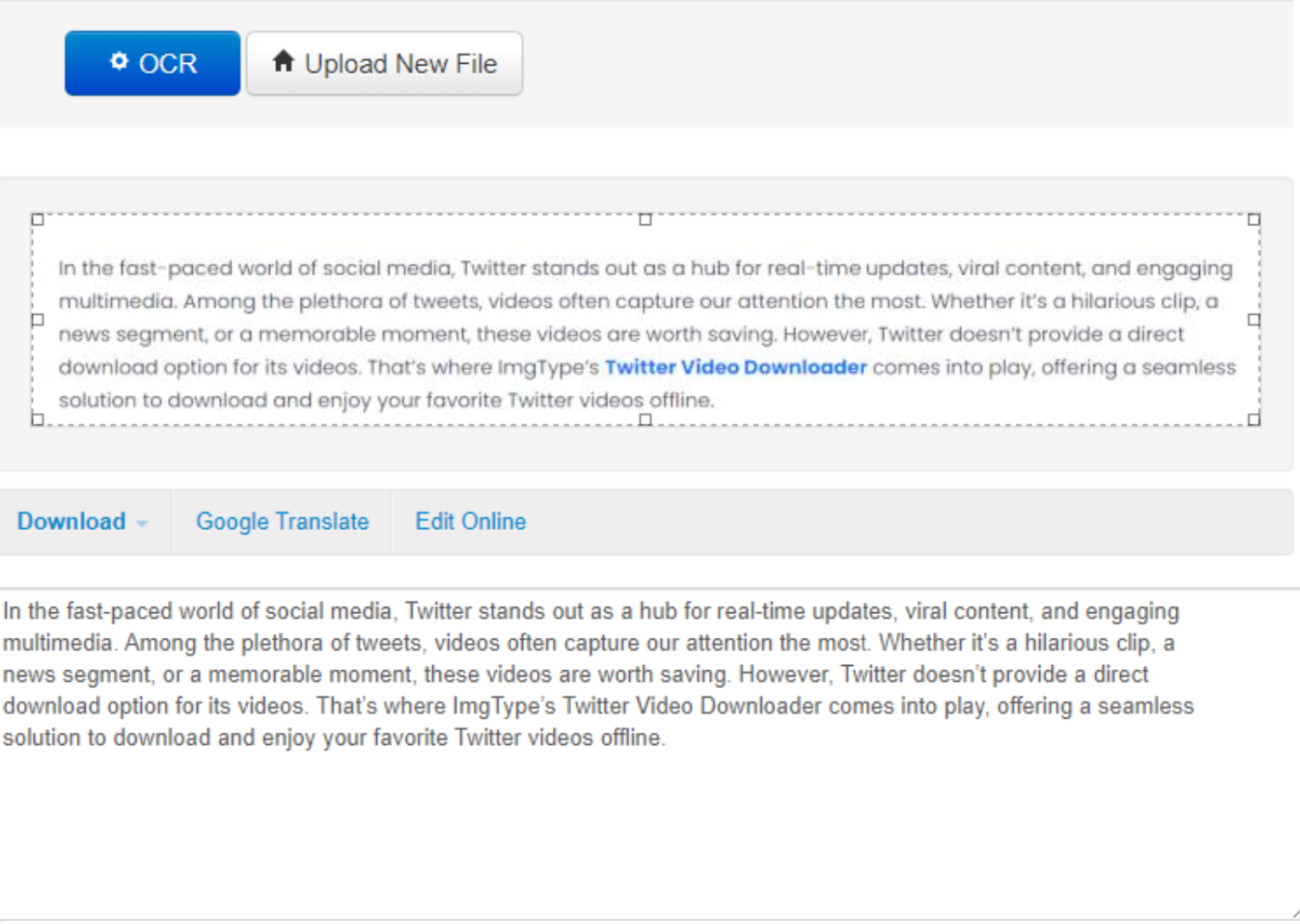Screen dimensions: 1300x924
Task: Click 'solution to download and enjoy' in result text
Action: tap(159, 738)
